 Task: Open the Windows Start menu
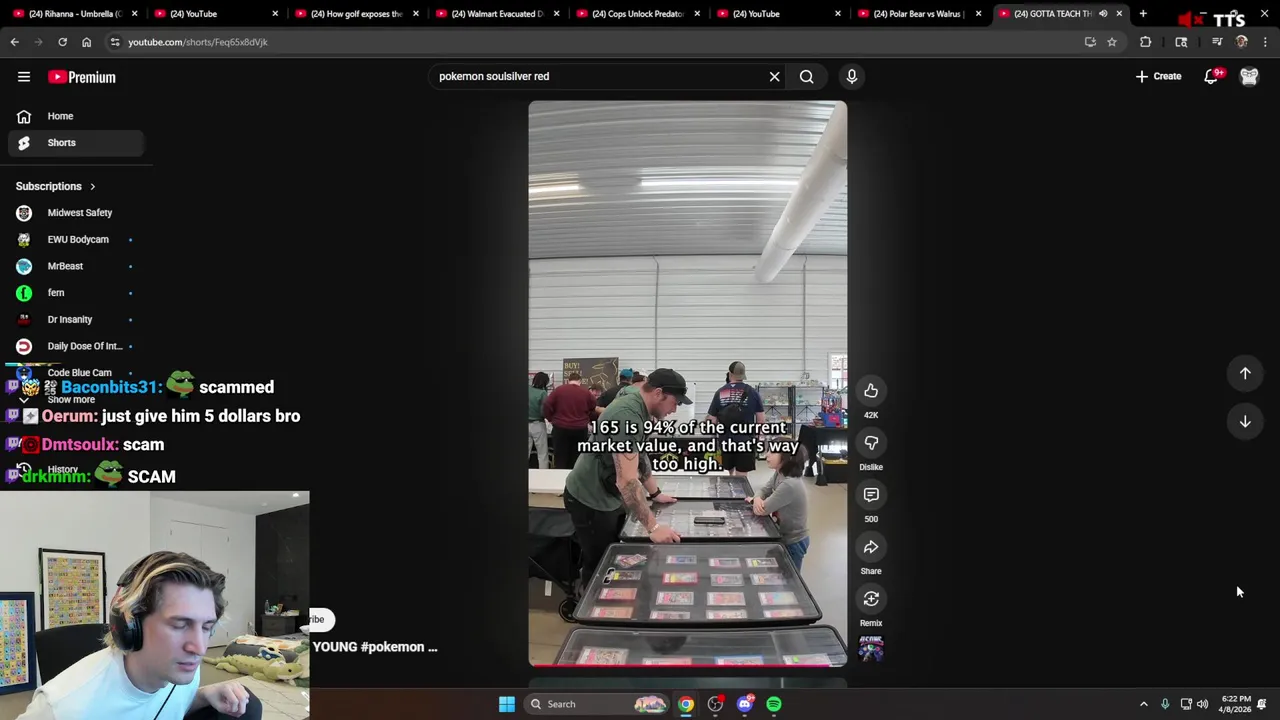(507, 704)
